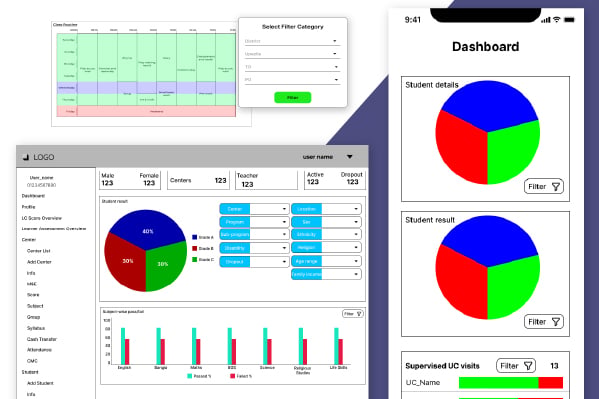Image resolution: width=599 pixels, height=399 pixels.
Task: Click the Grade A legend swatch
Action: [194, 237]
